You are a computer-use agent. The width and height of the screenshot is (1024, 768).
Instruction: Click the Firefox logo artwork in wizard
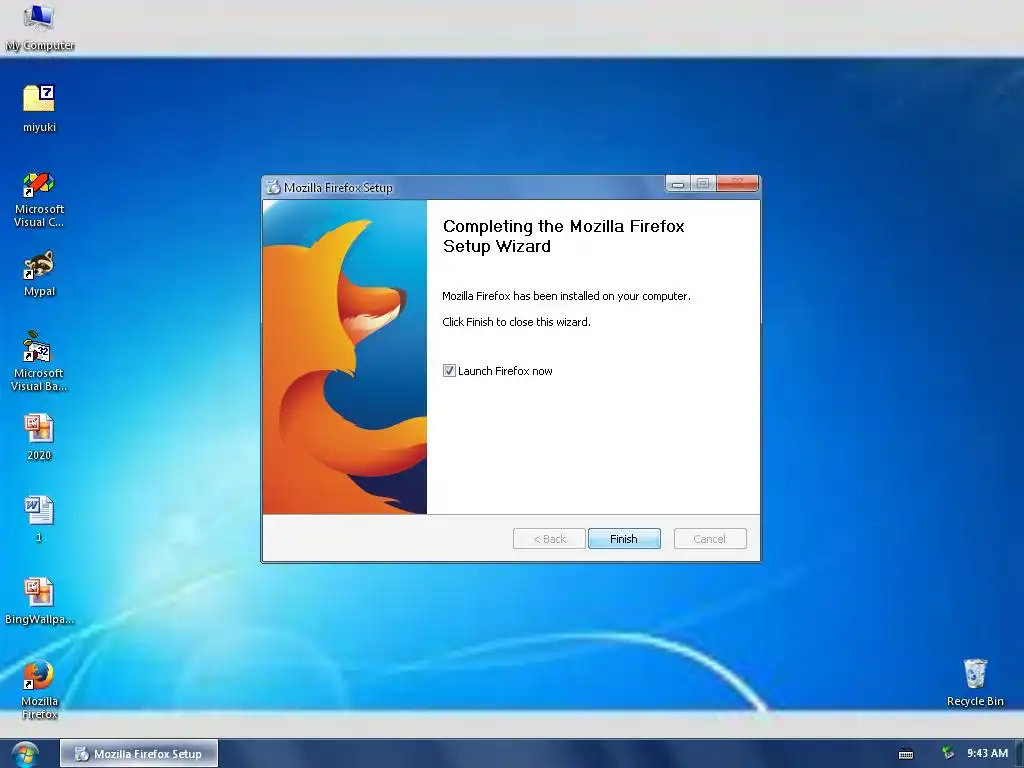(345, 357)
